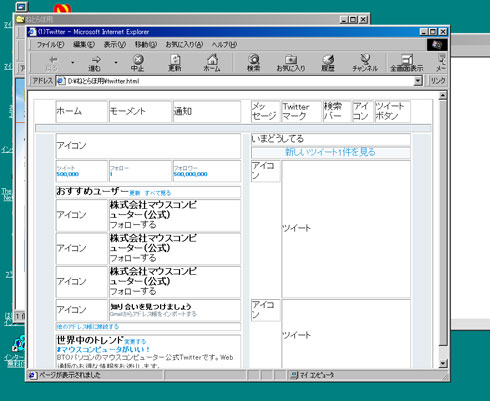Click the ホーム cell in page header
The height and width of the screenshot is (401, 490).
pyautogui.click(x=82, y=111)
